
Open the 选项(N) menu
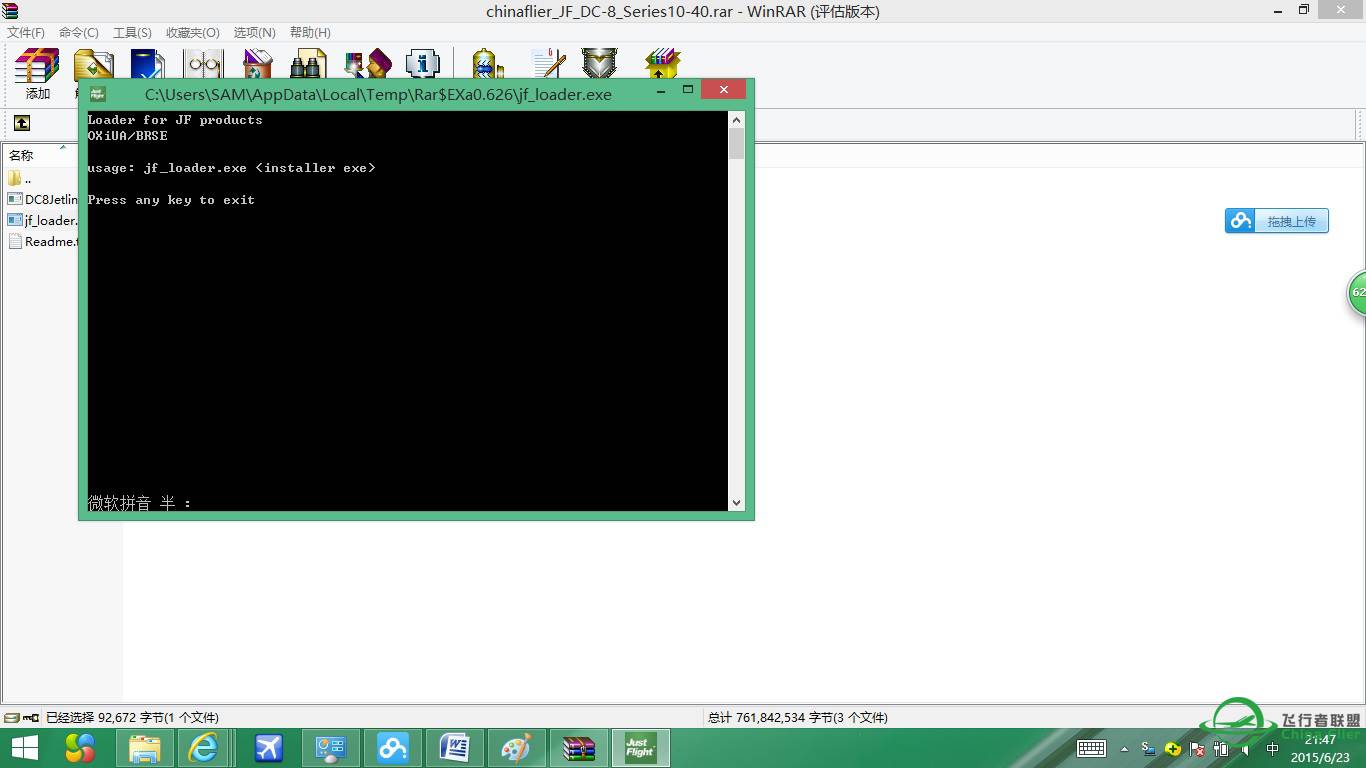(x=255, y=33)
